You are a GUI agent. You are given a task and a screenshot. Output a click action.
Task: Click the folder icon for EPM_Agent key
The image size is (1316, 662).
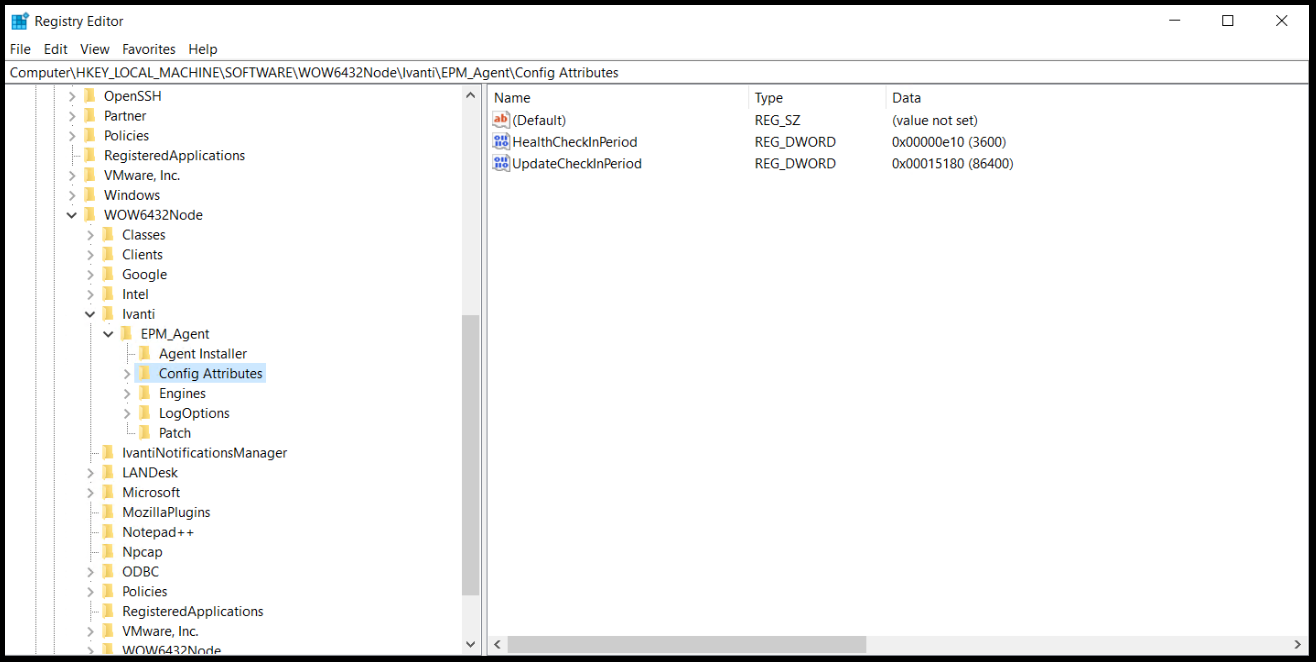(125, 333)
